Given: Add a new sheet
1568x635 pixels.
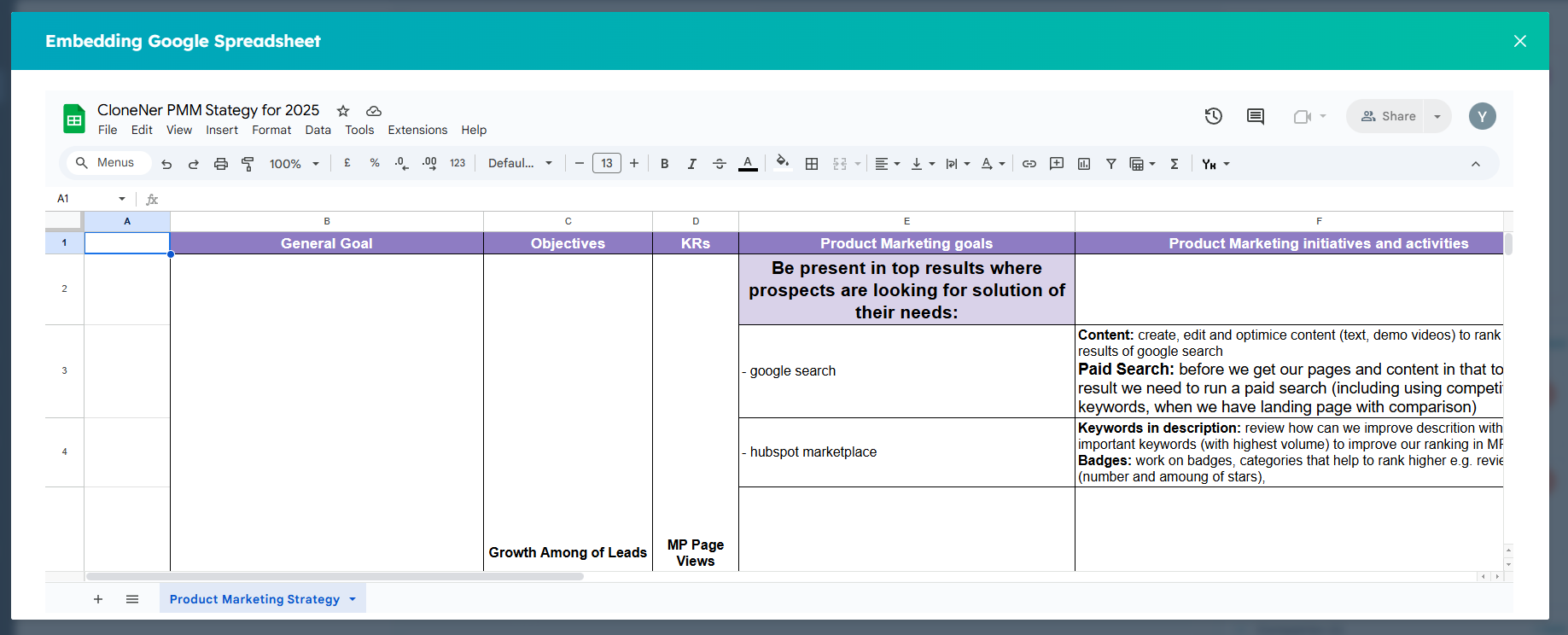Looking at the screenshot, I should tap(98, 599).
